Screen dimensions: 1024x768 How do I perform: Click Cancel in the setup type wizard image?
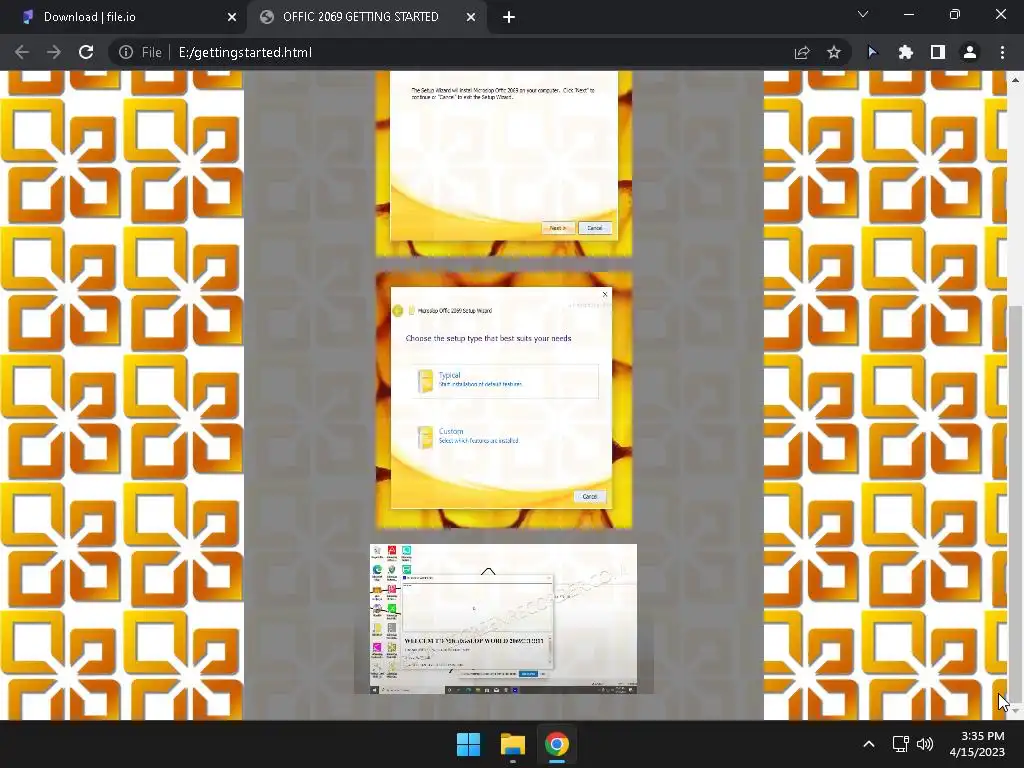(590, 496)
